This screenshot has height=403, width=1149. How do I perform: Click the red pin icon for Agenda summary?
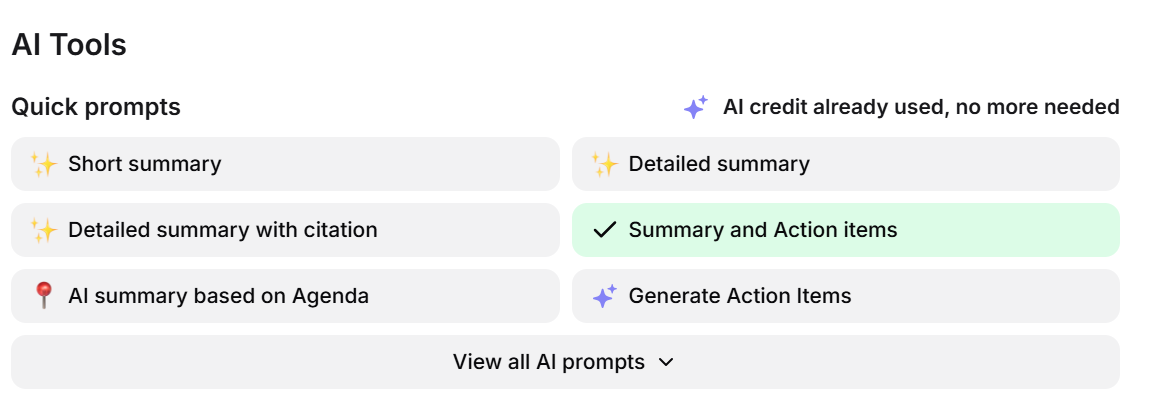43,296
